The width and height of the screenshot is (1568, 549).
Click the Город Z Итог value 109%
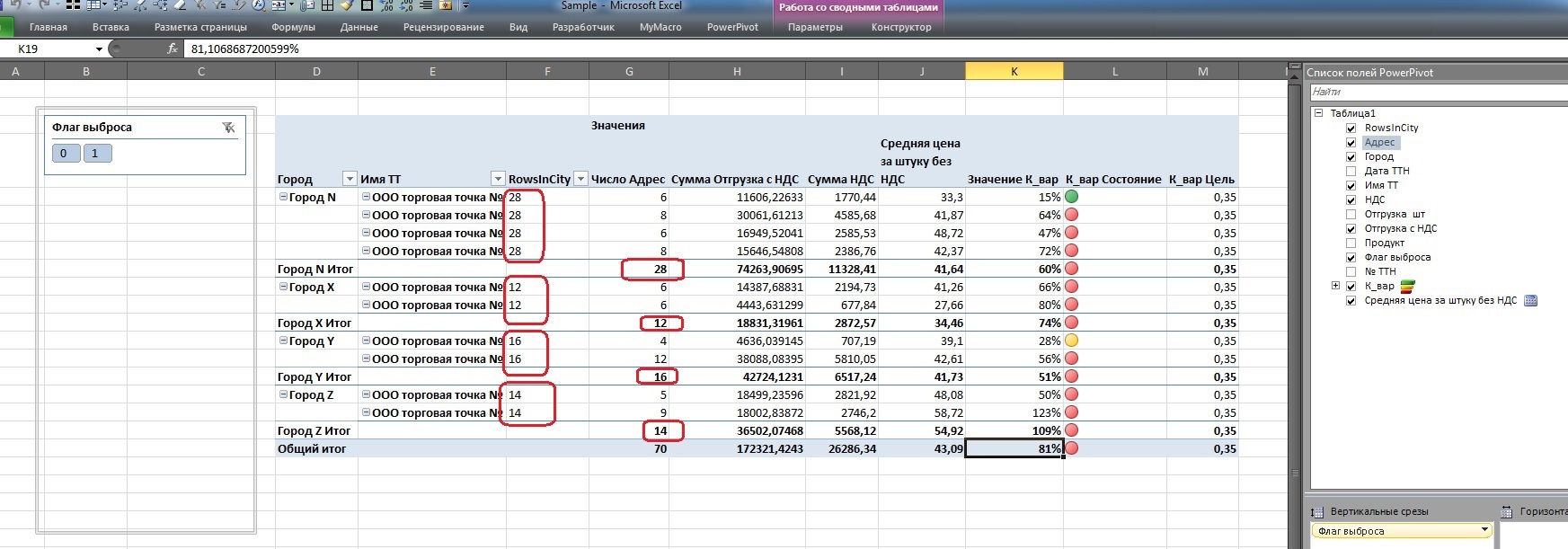[1046, 430]
